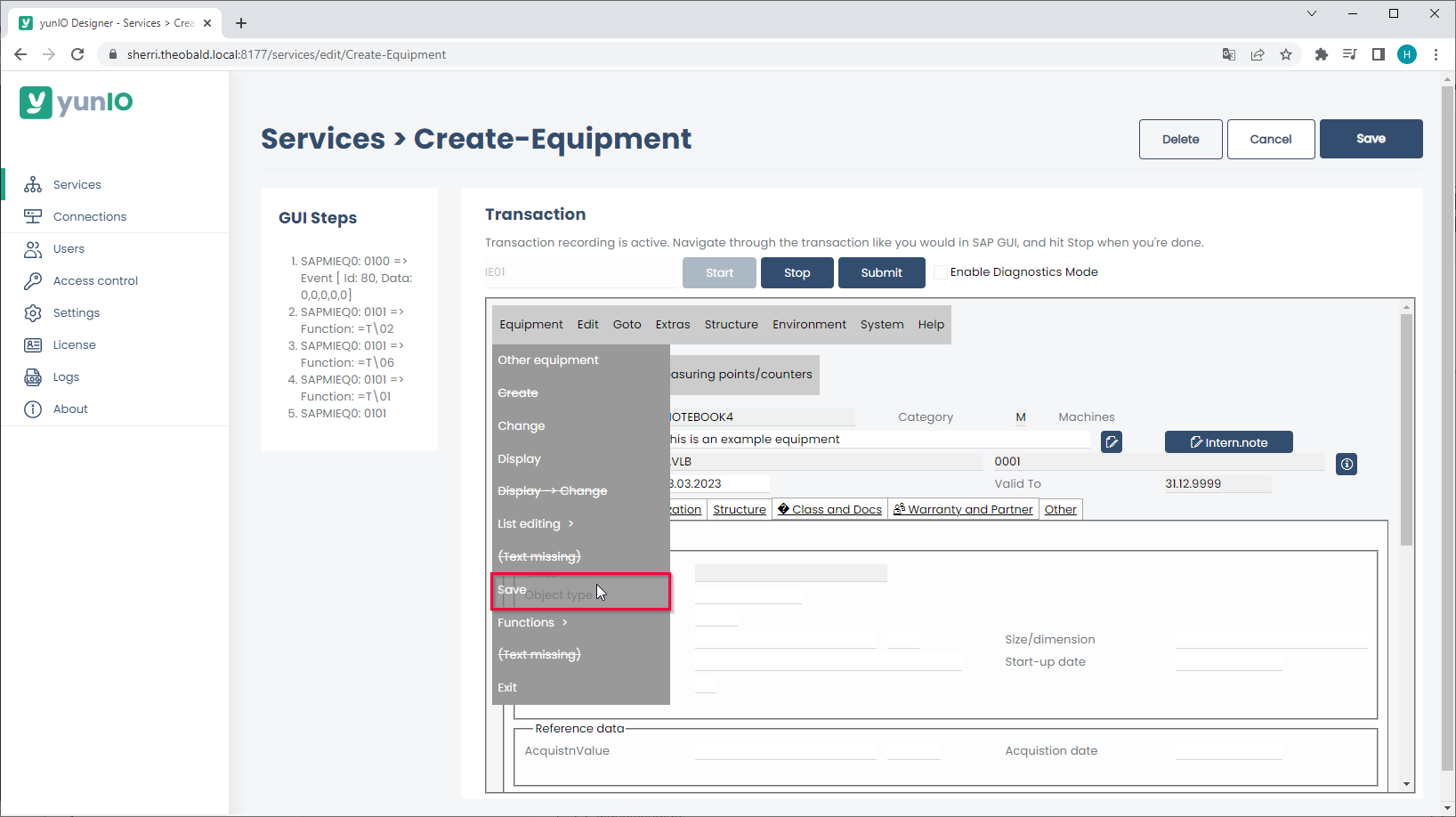Switch to Warranty and Partner tab
Image resolution: width=1456 pixels, height=817 pixels.
point(963,509)
